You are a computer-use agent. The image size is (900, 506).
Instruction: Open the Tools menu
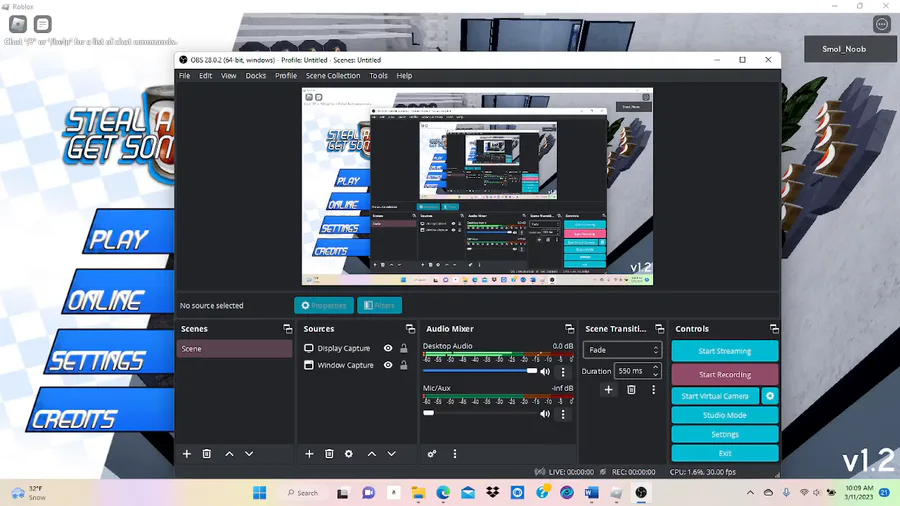click(378, 76)
